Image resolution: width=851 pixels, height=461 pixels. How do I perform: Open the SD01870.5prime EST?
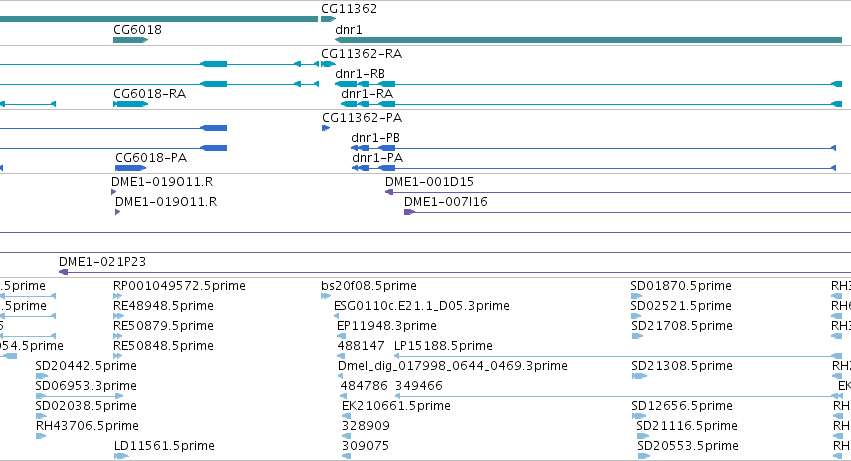pos(637,296)
